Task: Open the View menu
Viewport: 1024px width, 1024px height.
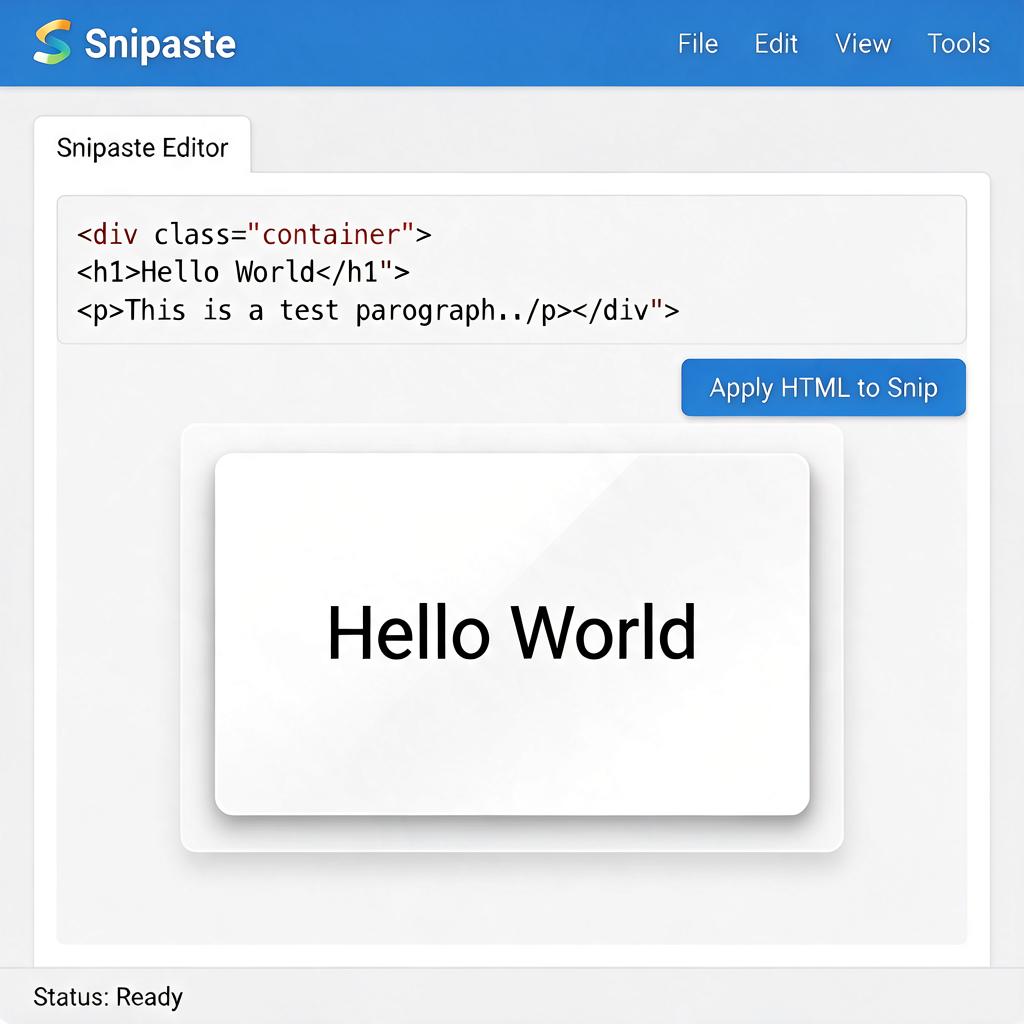Action: (x=863, y=44)
